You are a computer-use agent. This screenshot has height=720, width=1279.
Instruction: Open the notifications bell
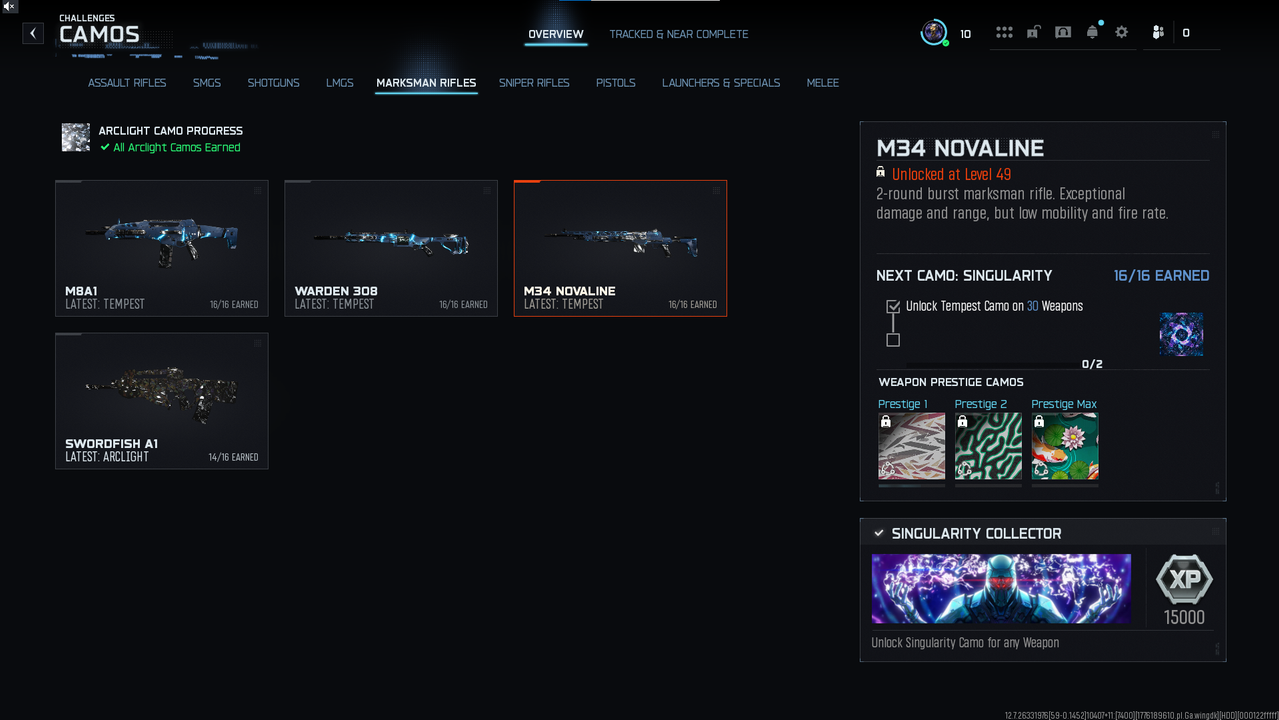(1092, 33)
